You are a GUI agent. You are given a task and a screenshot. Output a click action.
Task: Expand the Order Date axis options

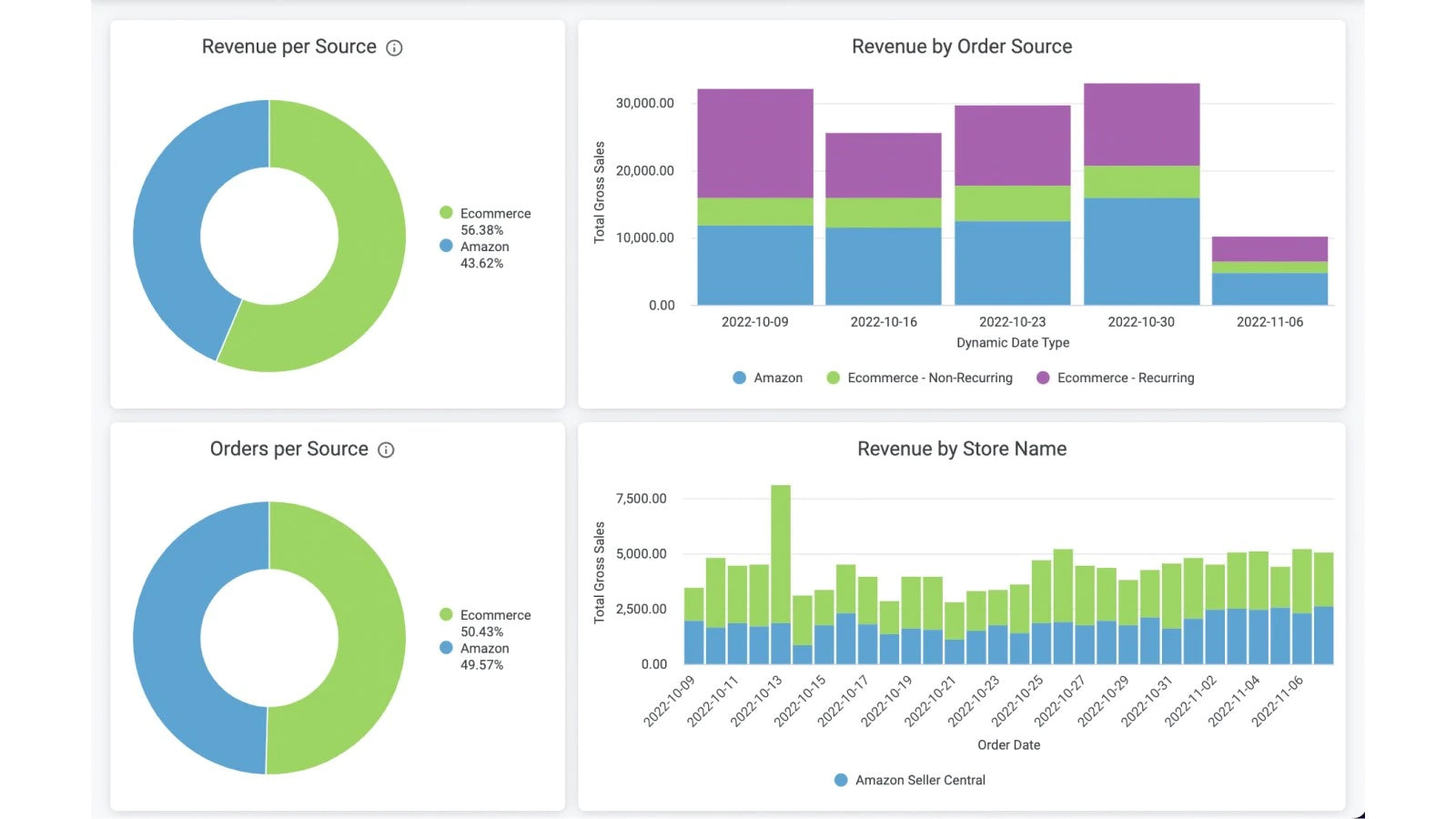click(1008, 744)
